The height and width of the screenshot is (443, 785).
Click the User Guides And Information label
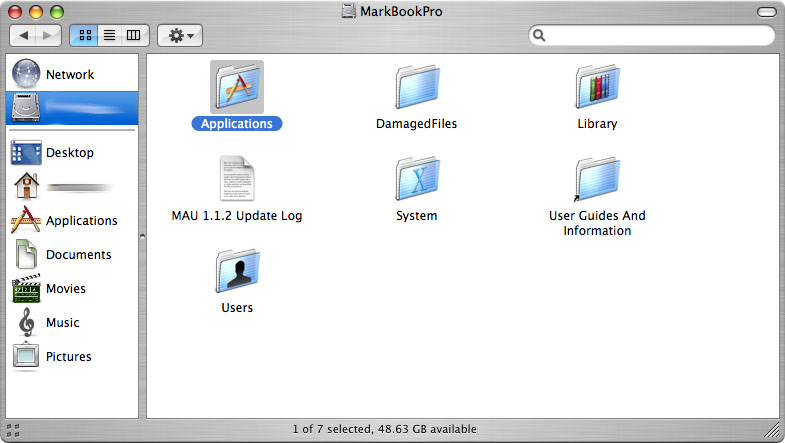pyautogui.click(x=597, y=223)
